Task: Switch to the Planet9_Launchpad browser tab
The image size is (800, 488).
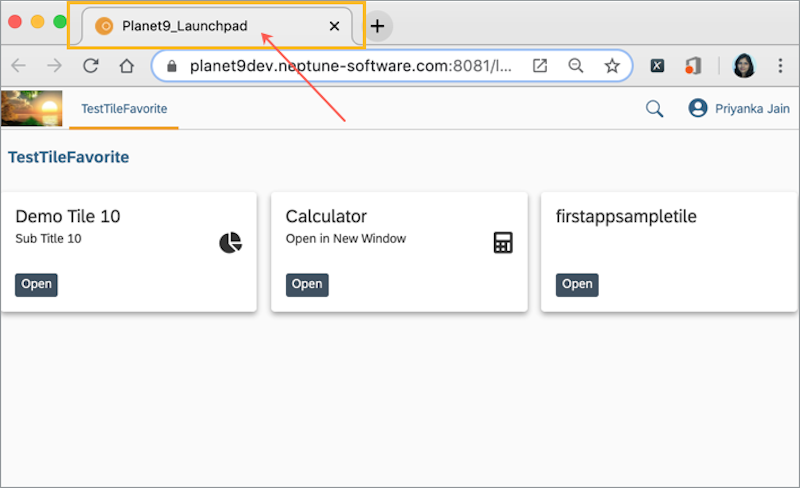Action: pos(185,26)
